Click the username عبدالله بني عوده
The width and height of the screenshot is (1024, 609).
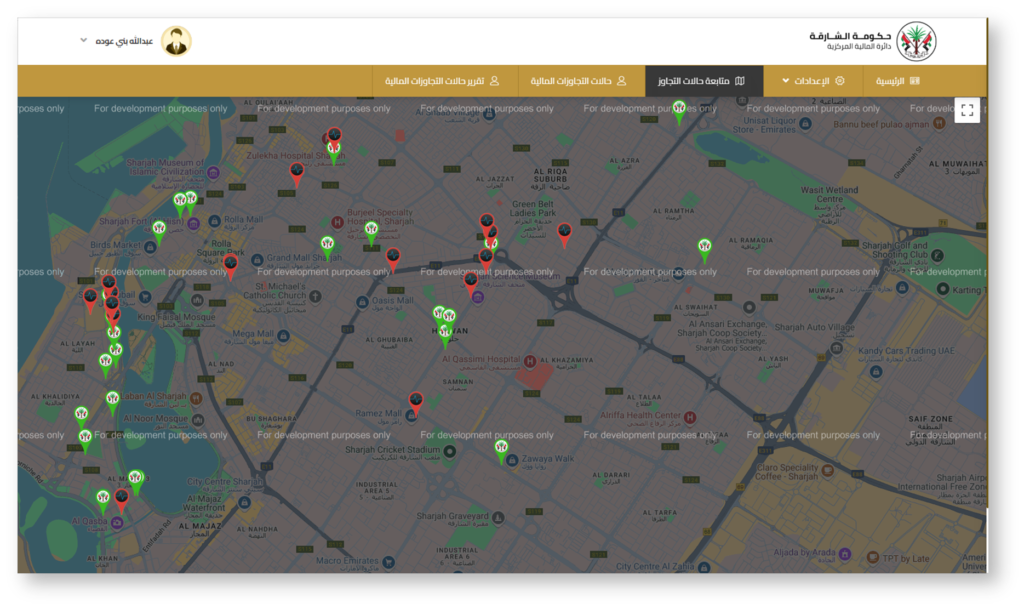(125, 41)
